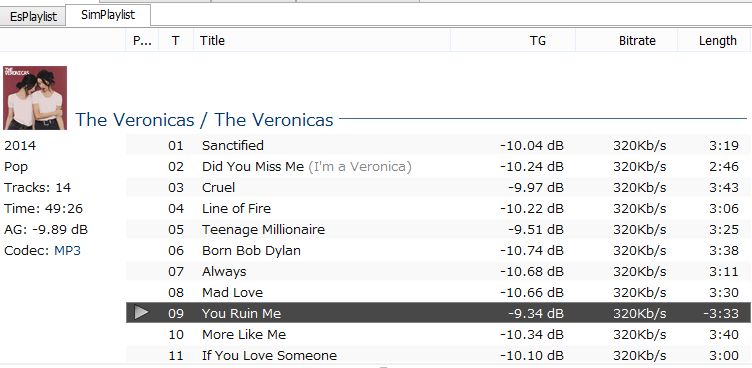
Task: Click The Veronicas / The Veronicas group header
Action: 204,119
